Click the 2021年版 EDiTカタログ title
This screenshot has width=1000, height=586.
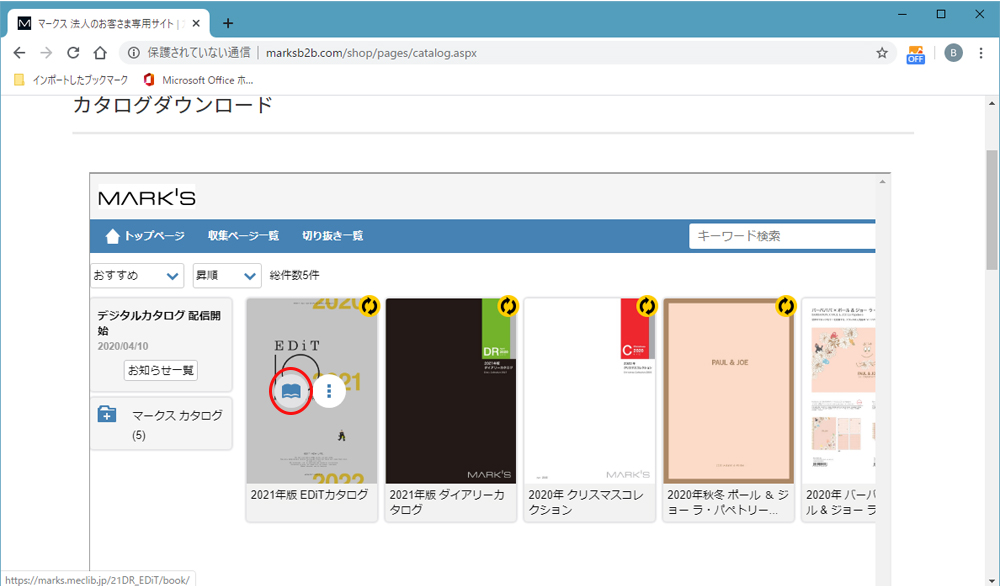click(x=309, y=495)
